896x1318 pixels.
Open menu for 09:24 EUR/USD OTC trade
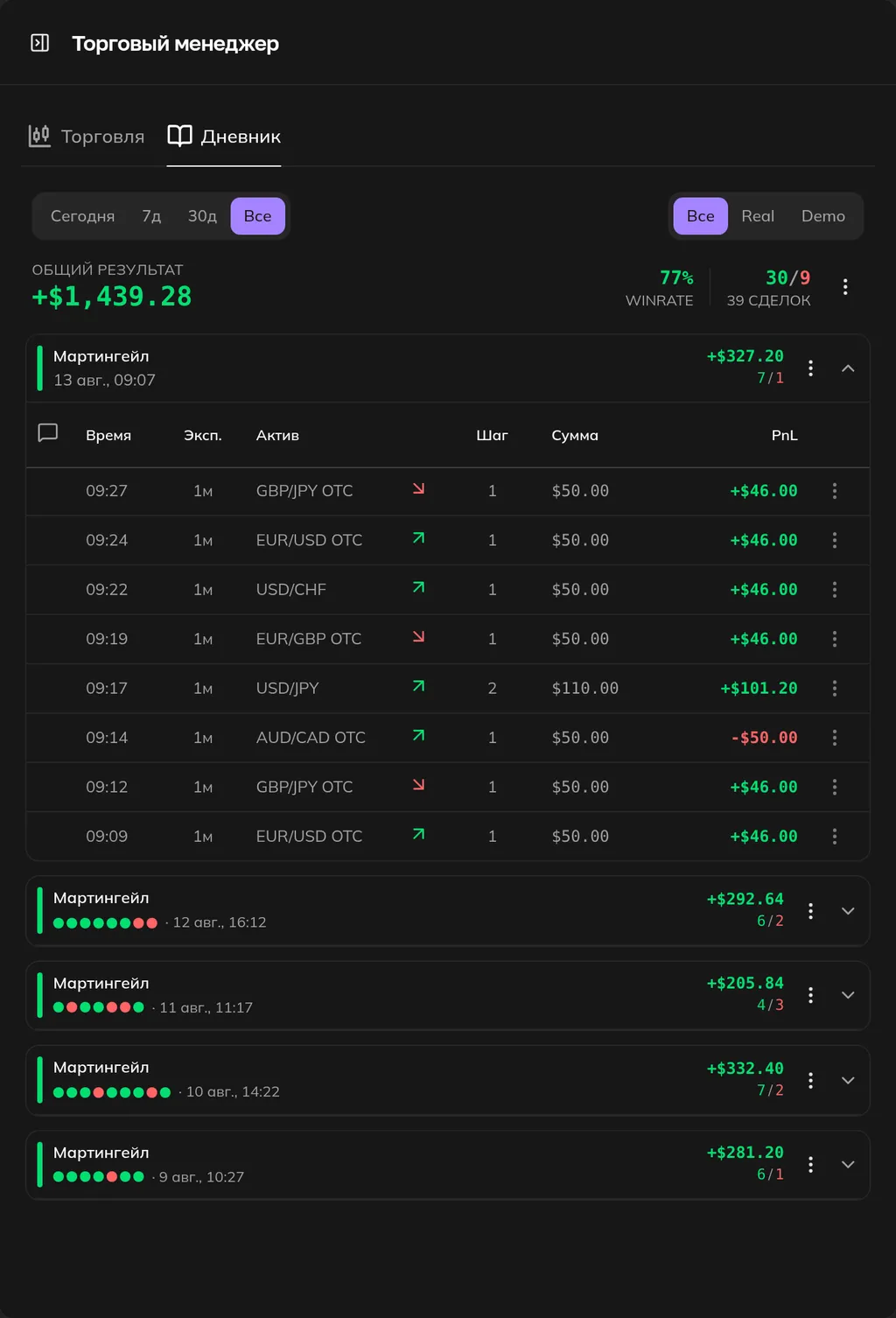pyautogui.click(x=835, y=540)
